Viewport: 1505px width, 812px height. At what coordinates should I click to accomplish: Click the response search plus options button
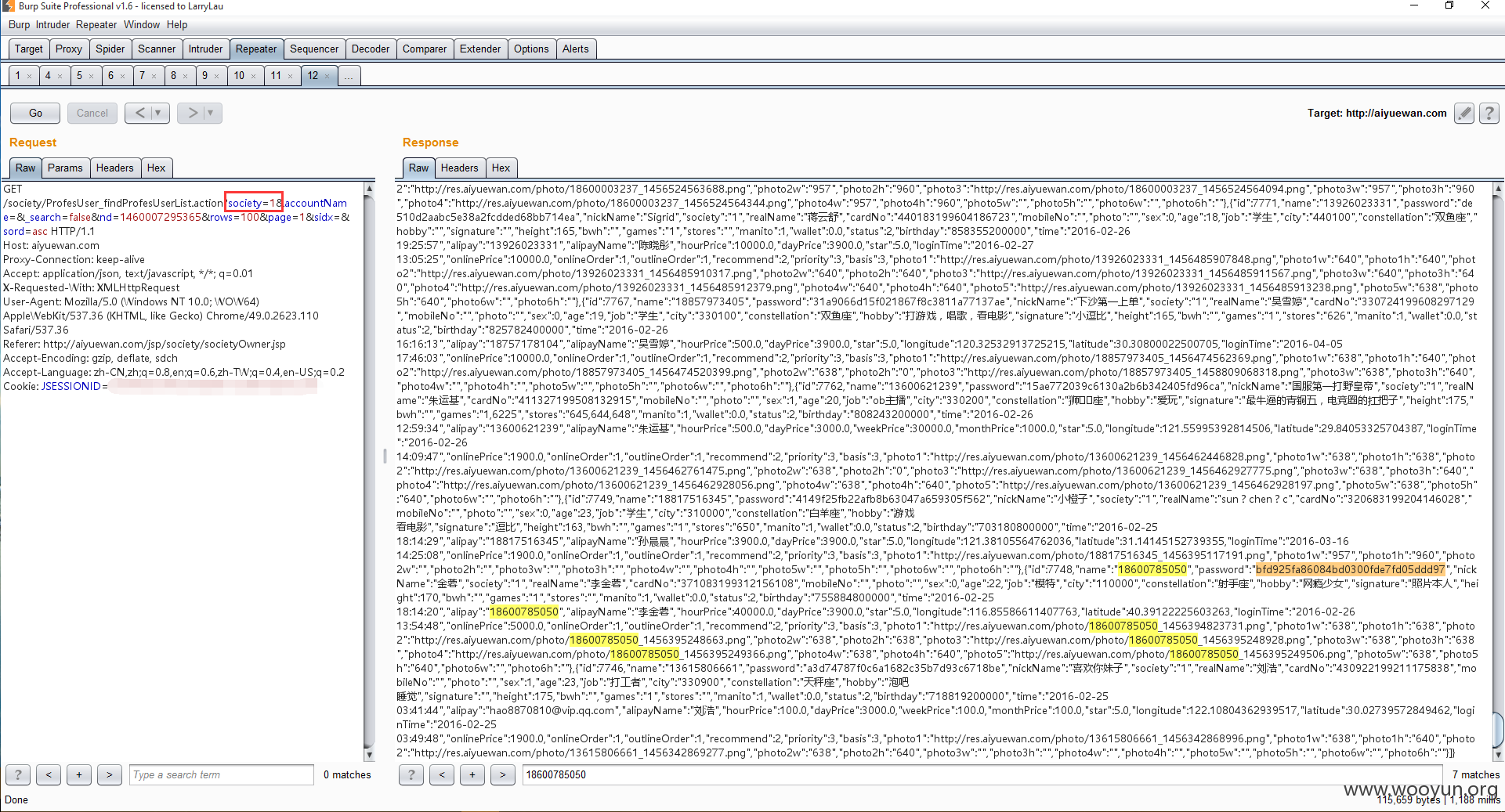472,774
